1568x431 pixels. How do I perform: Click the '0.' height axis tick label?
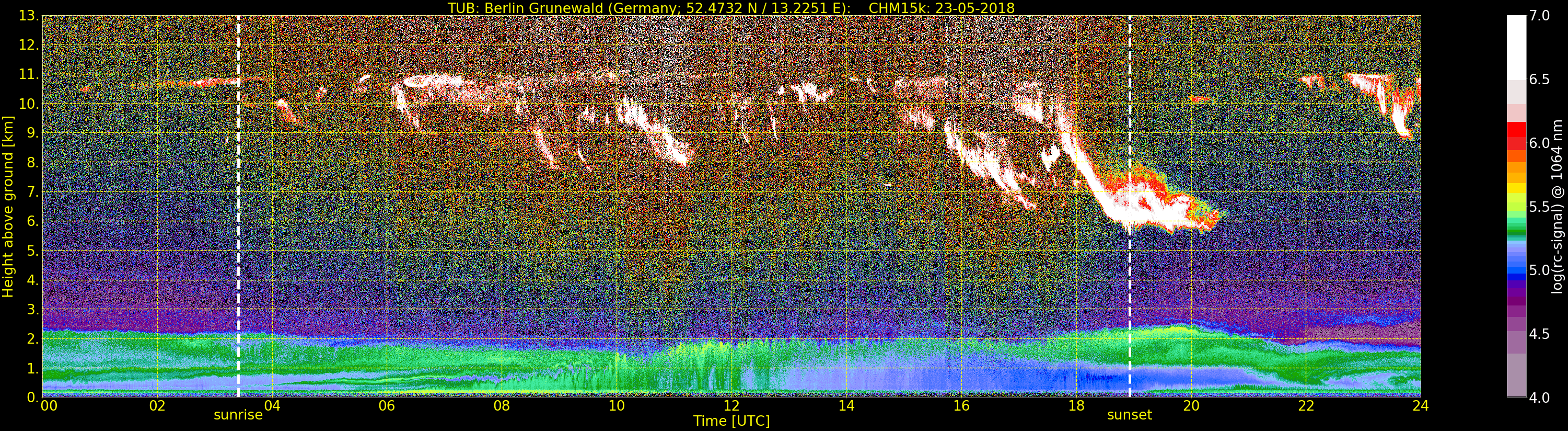click(32, 396)
